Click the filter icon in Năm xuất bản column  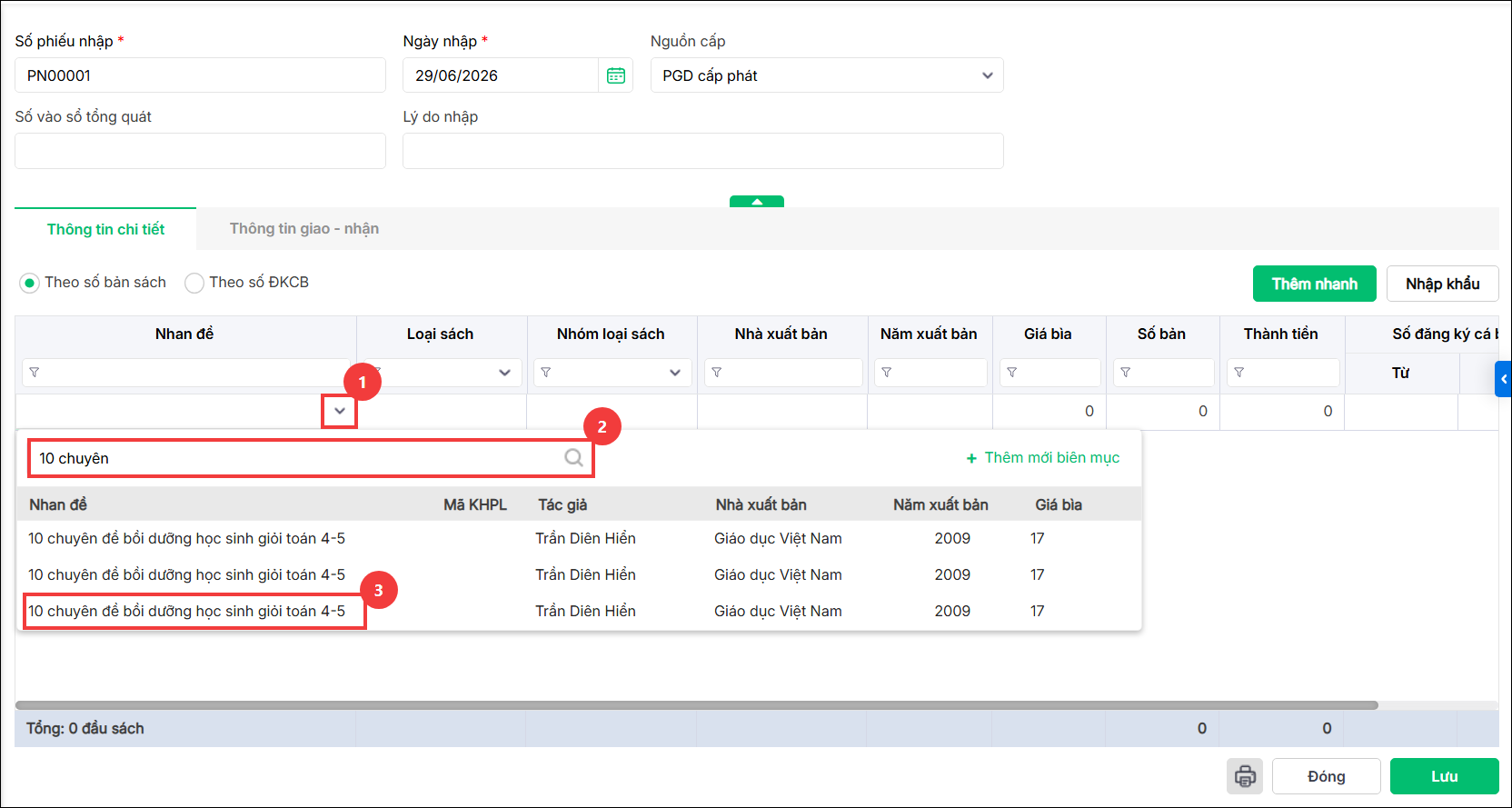(887, 373)
